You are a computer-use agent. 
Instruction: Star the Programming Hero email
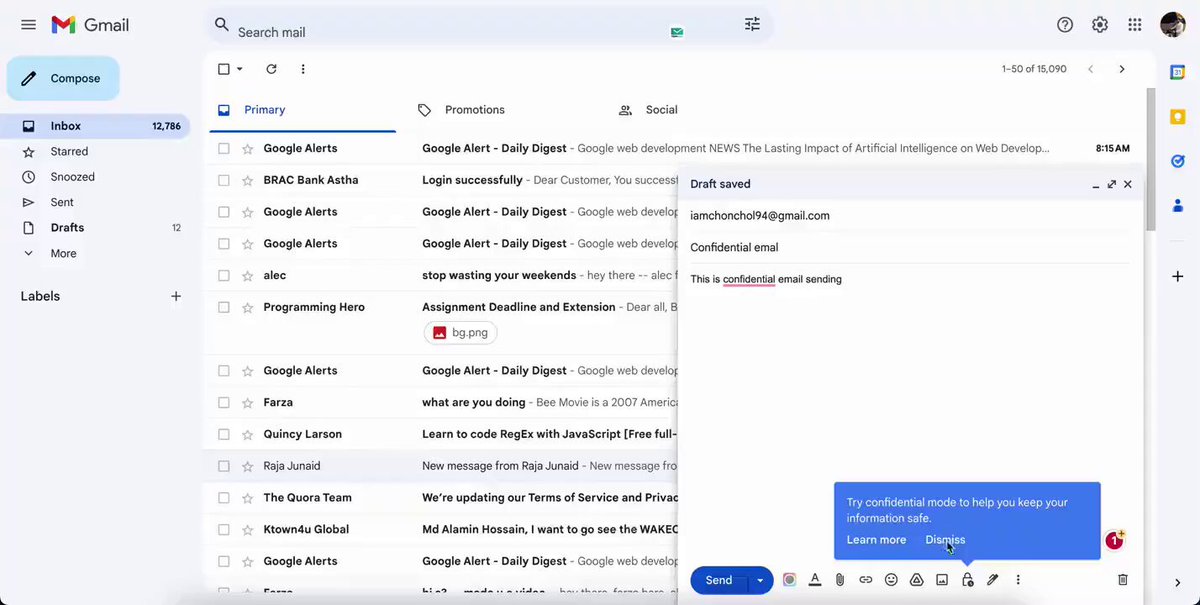pyautogui.click(x=247, y=307)
